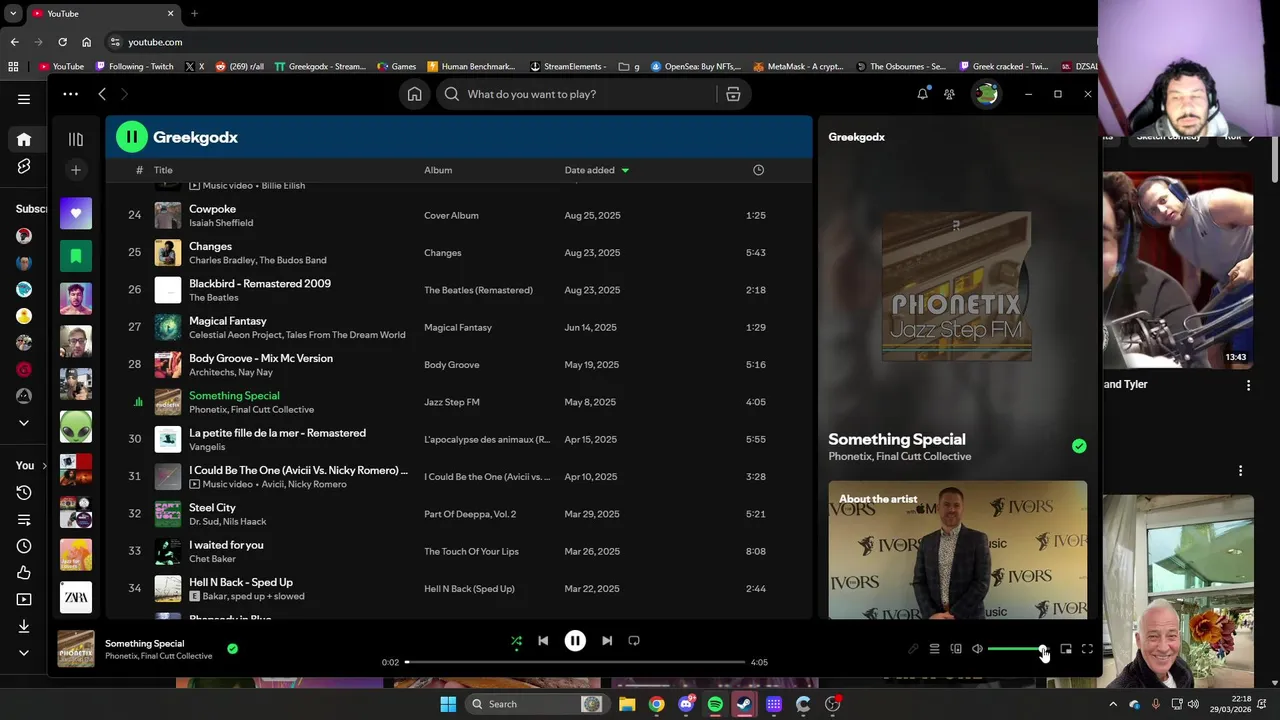Toggle shuffle in Spotify player
This screenshot has height=720, width=1280.
tap(516, 641)
